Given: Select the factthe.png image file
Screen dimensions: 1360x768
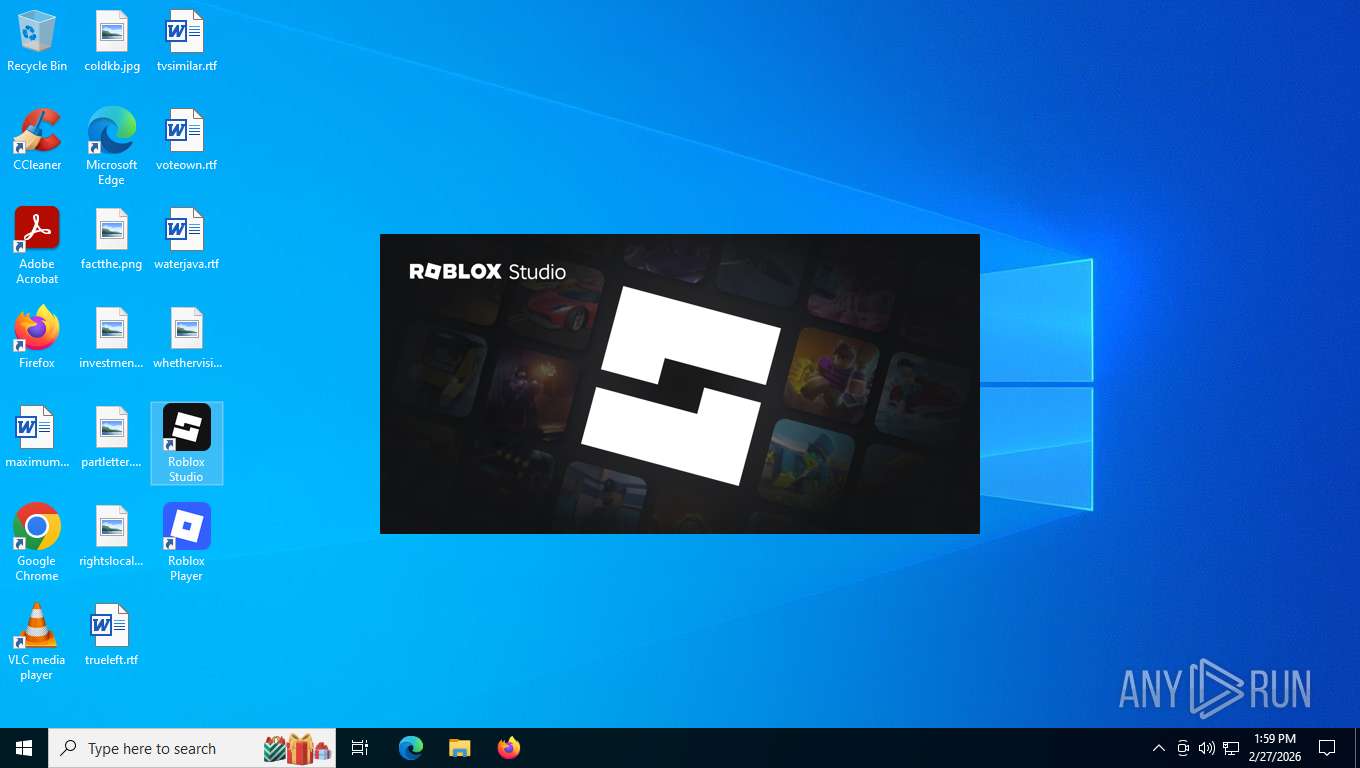Looking at the screenshot, I should pyautogui.click(x=112, y=239).
